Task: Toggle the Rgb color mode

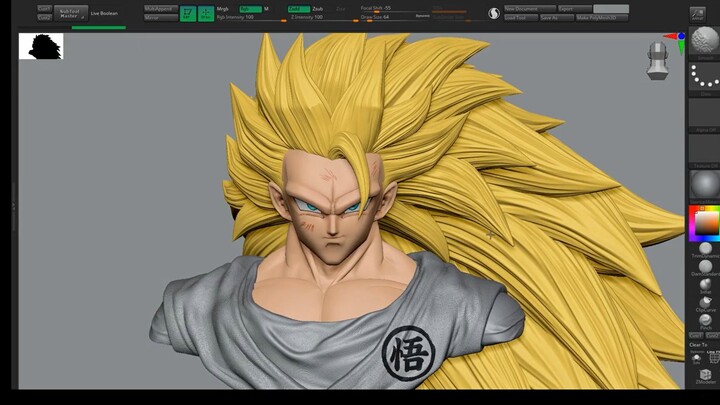Action: [250, 9]
